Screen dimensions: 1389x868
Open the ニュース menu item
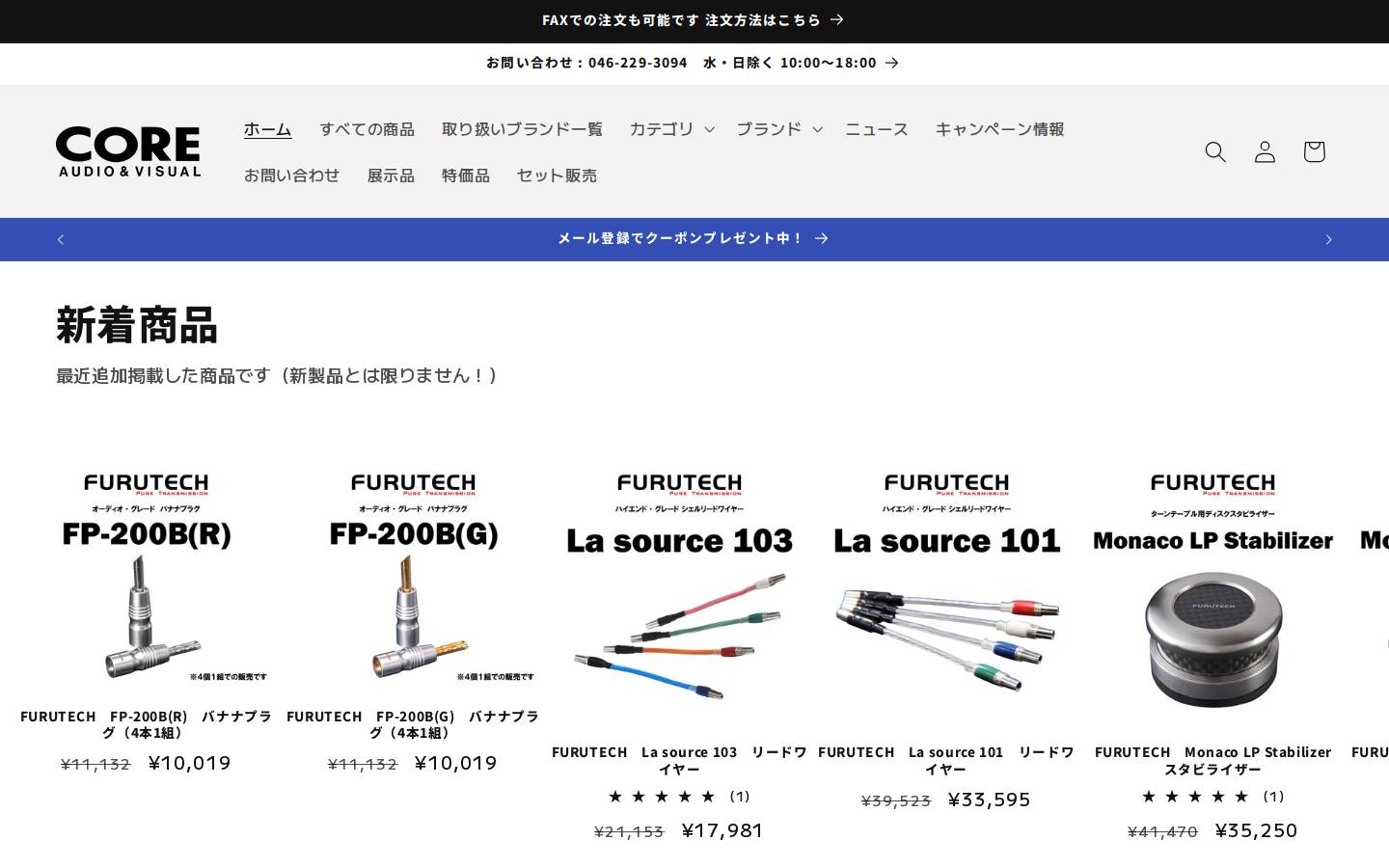point(877,128)
